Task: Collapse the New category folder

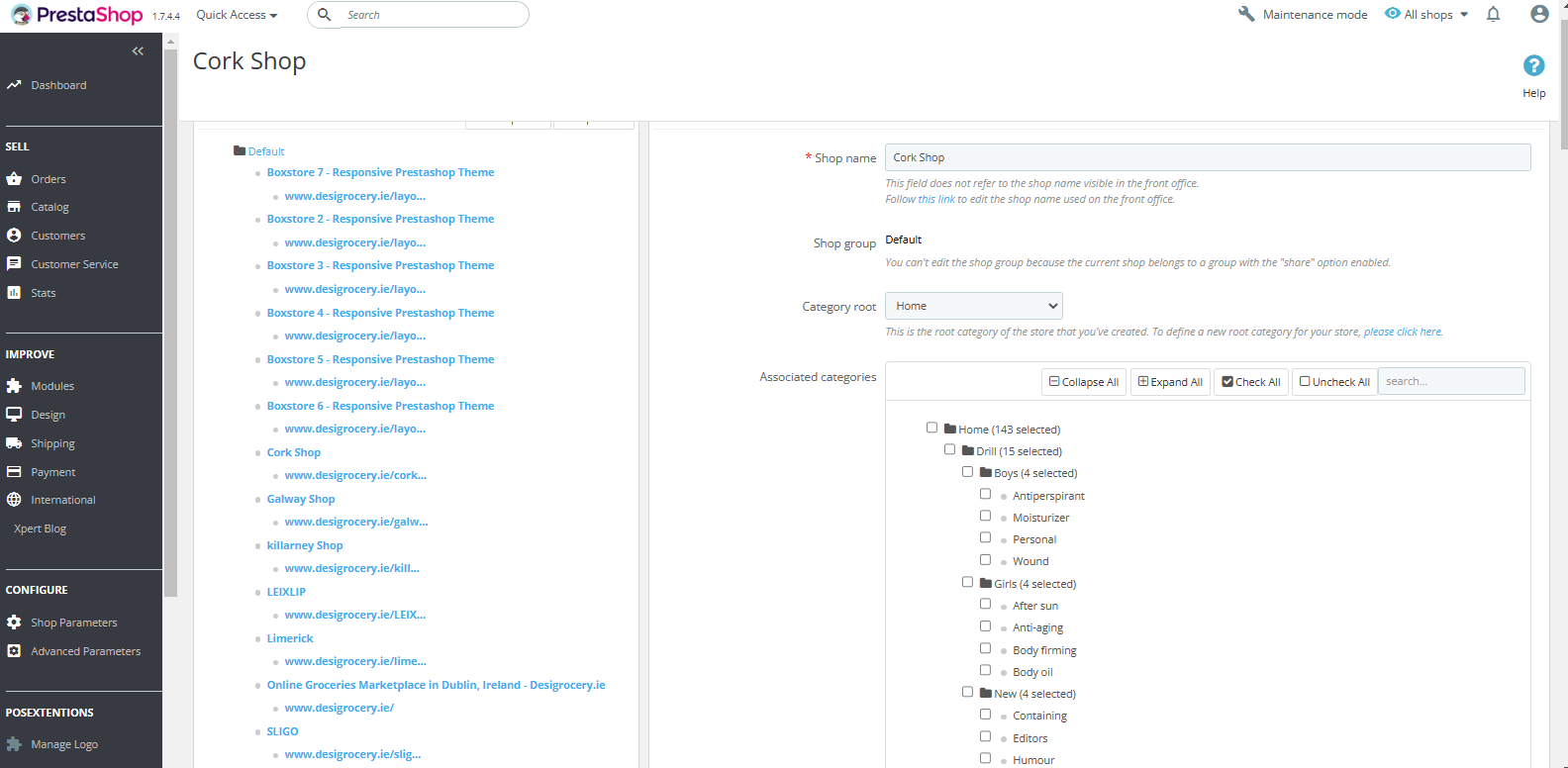Action: [986, 694]
